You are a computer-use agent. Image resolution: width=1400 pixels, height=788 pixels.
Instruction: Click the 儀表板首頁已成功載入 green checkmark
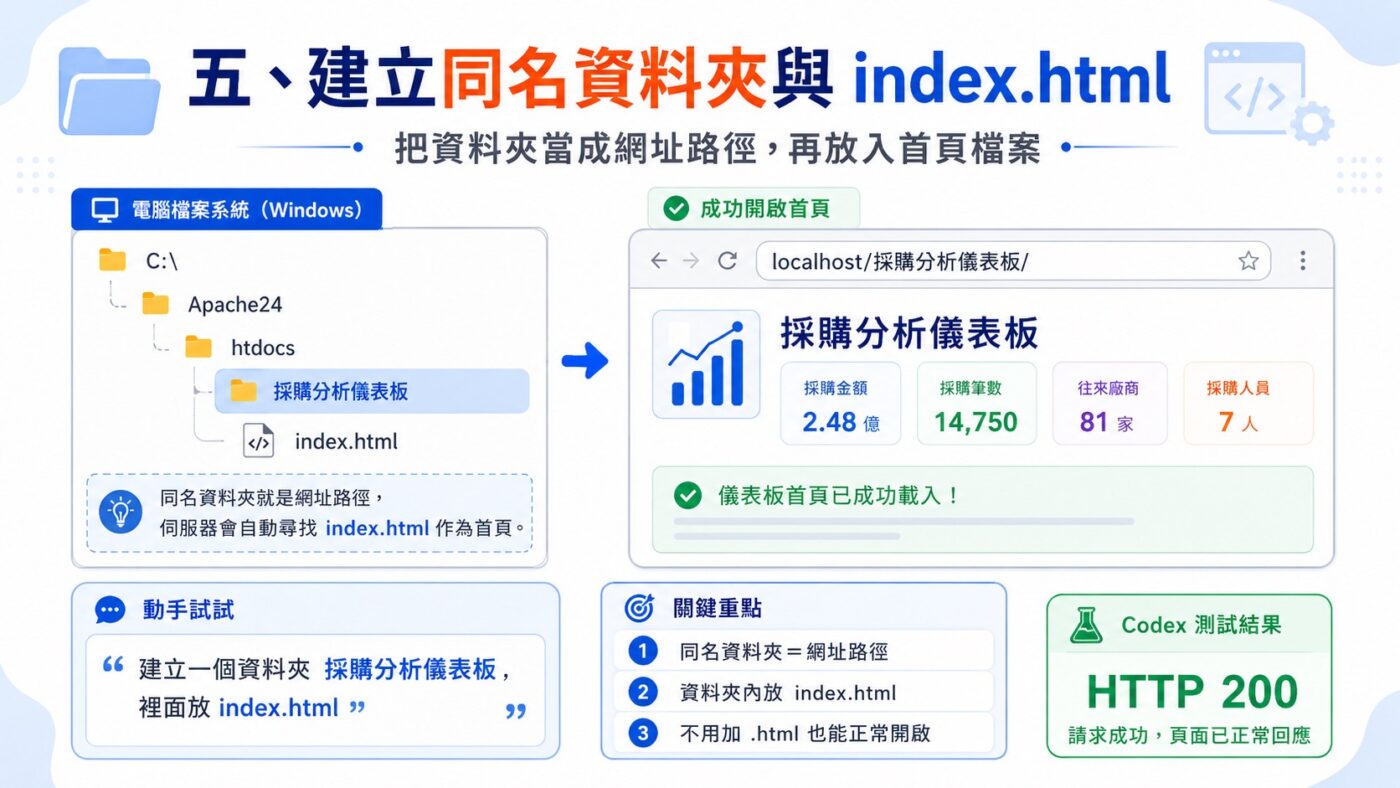pos(687,495)
